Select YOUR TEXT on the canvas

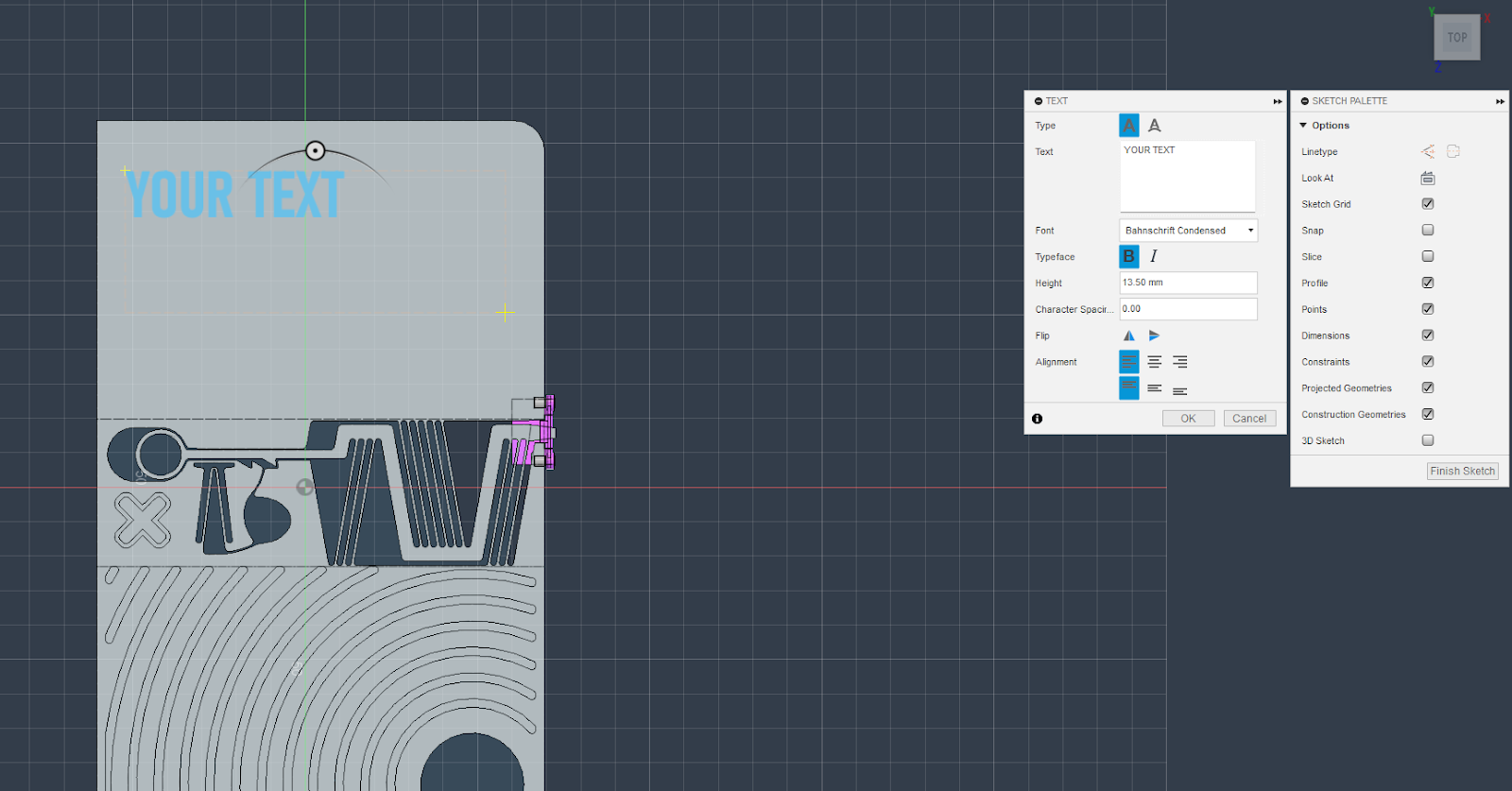pyautogui.click(x=234, y=194)
